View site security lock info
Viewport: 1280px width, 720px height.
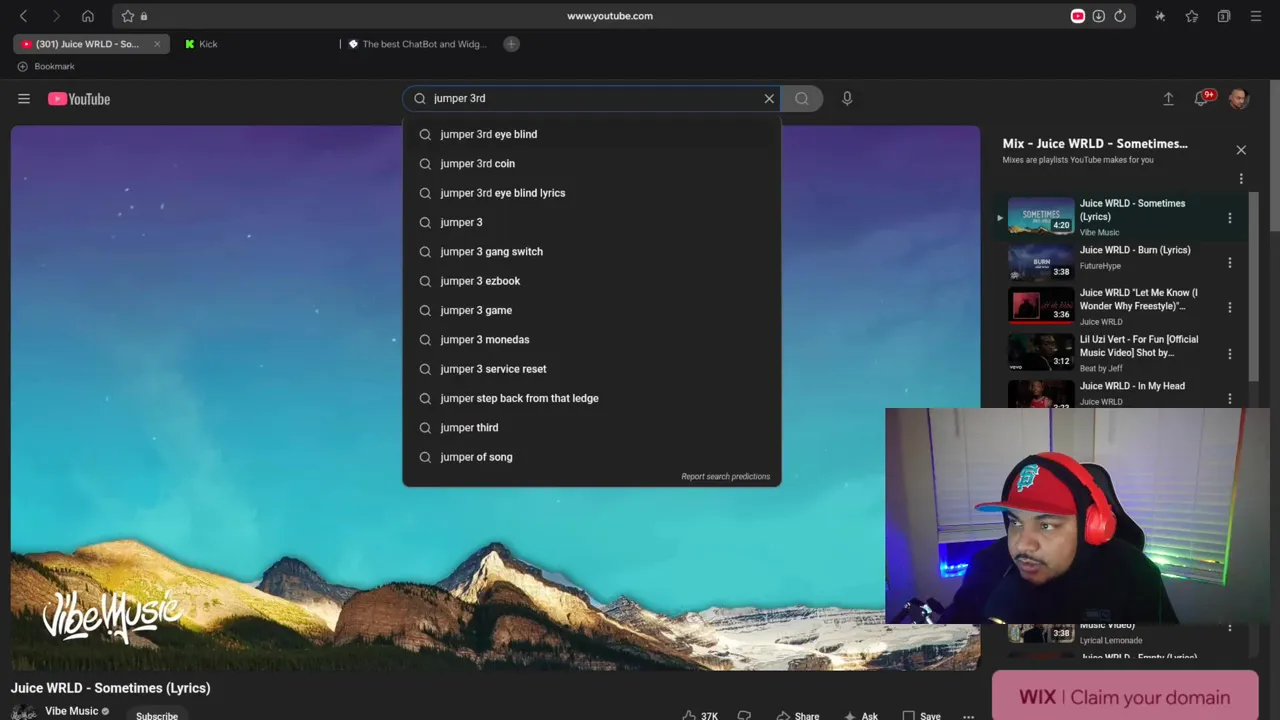144,16
